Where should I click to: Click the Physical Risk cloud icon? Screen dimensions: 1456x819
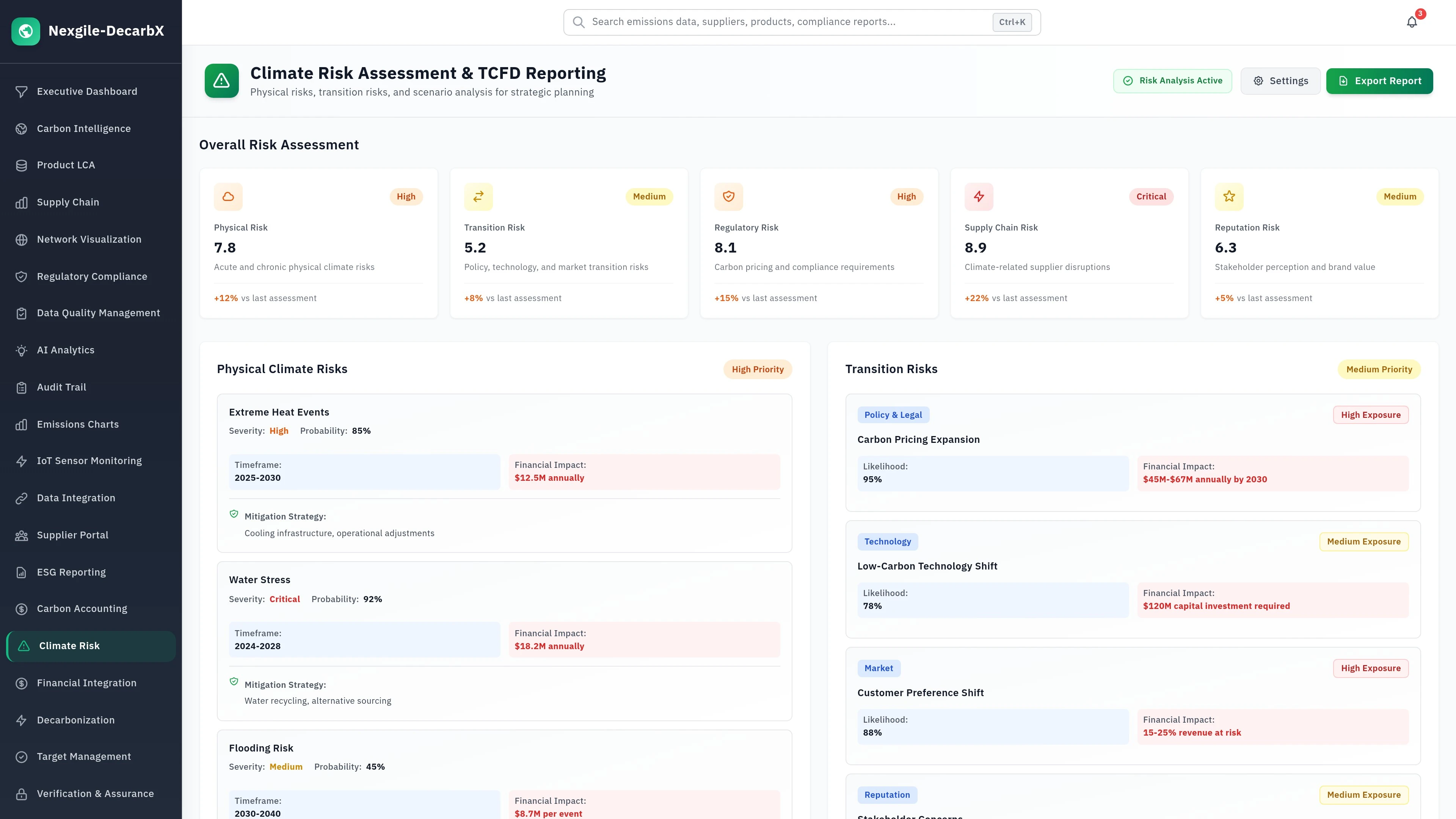[228, 197]
